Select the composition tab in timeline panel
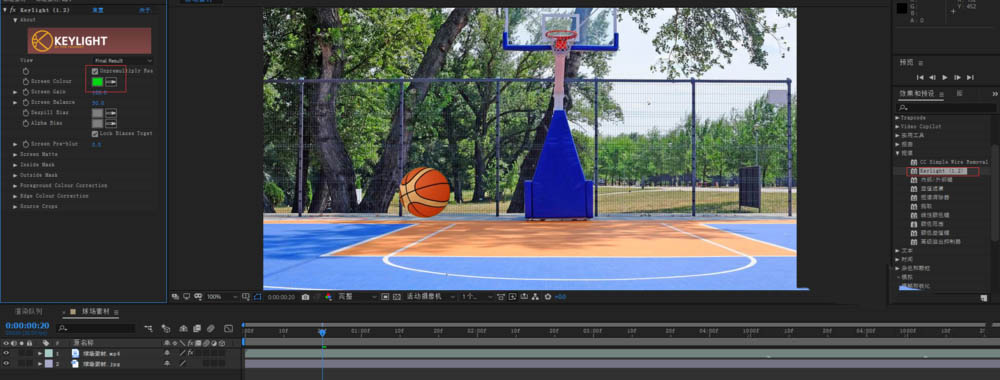The height and width of the screenshot is (380, 1000). pyautogui.click(x=96, y=312)
